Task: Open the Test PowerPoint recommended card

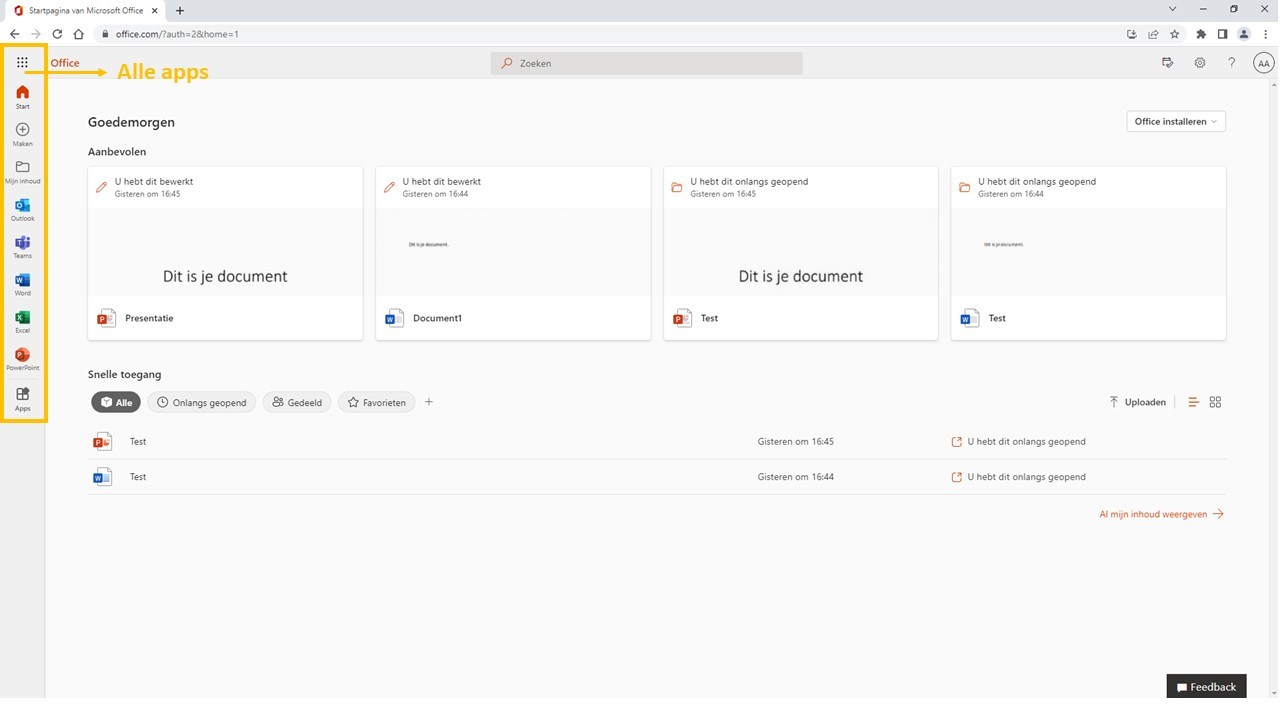Action: click(x=801, y=254)
